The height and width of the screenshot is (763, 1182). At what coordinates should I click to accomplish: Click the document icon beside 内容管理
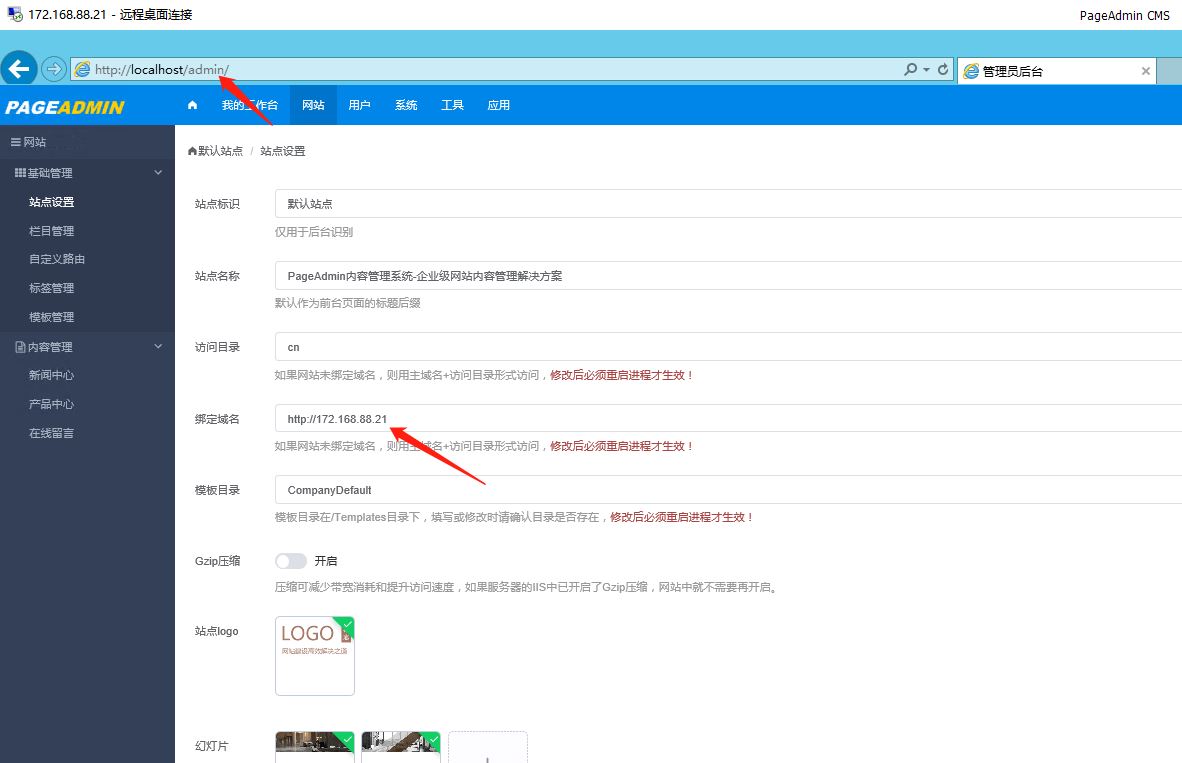[20, 347]
